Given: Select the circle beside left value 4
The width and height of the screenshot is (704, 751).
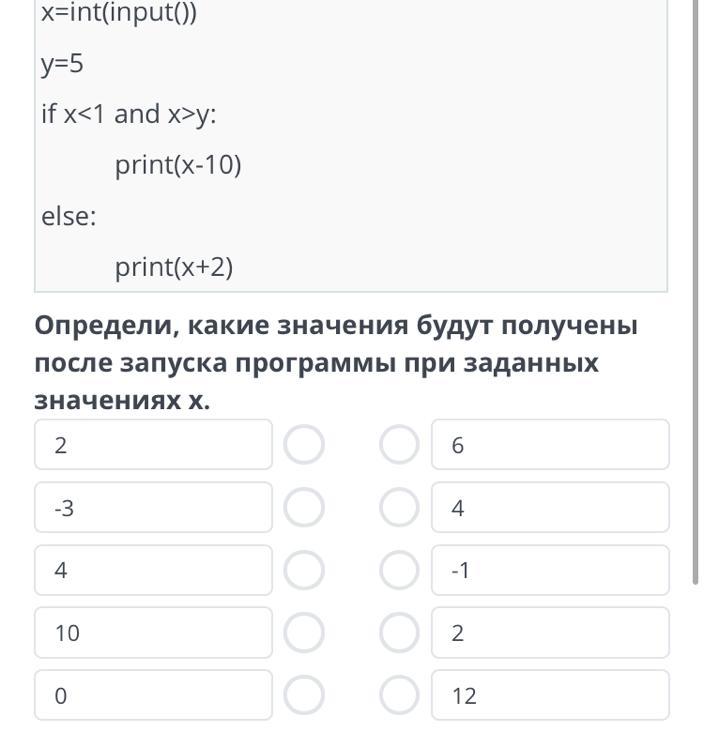Looking at the screenshot, I should click(304, 571).
